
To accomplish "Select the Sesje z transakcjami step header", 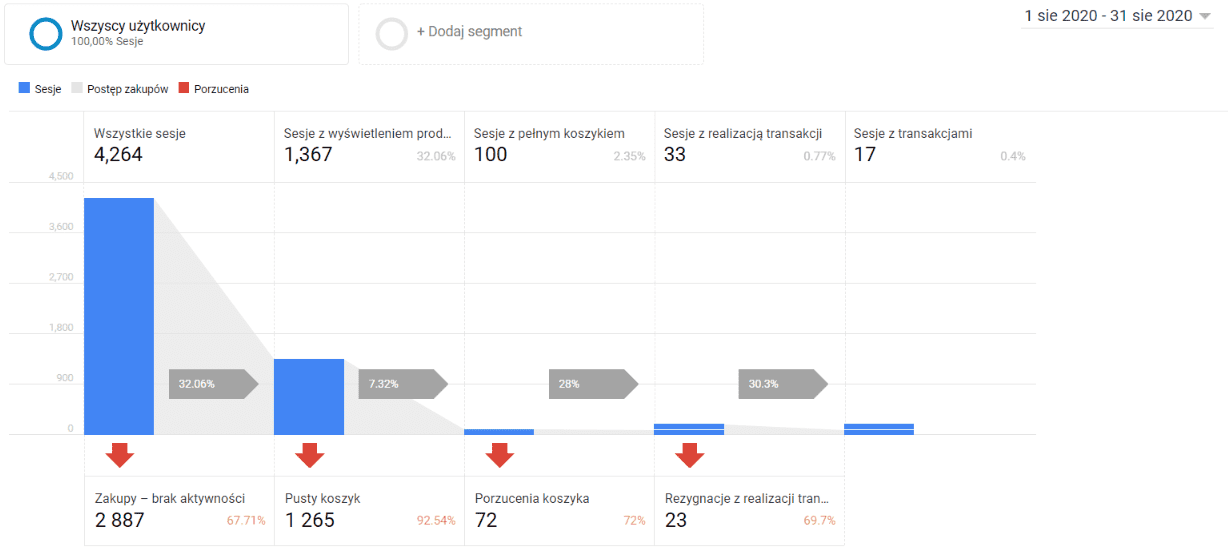I will (939, 144).
